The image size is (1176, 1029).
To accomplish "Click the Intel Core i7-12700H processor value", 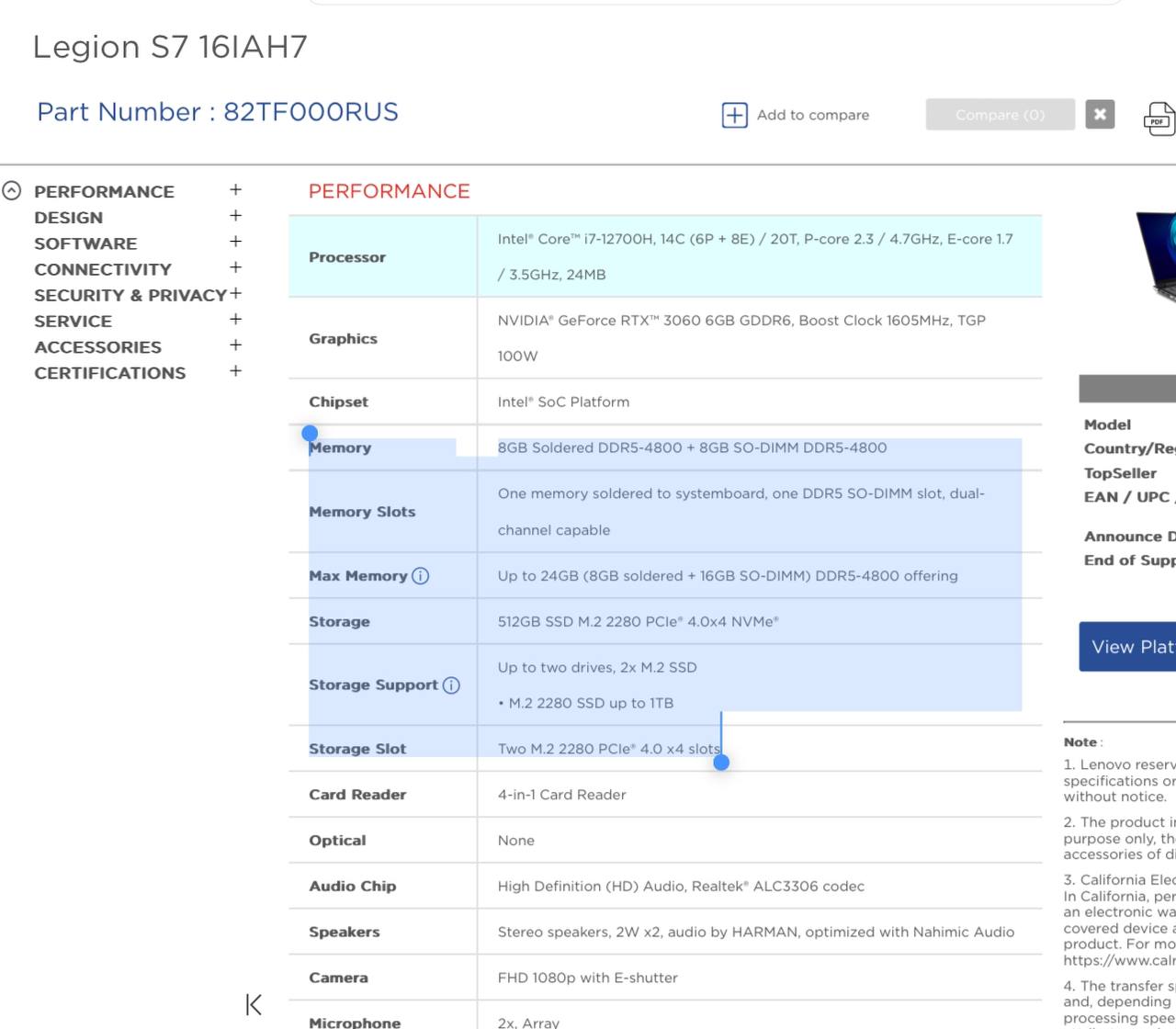I will (x=755, y=256).
